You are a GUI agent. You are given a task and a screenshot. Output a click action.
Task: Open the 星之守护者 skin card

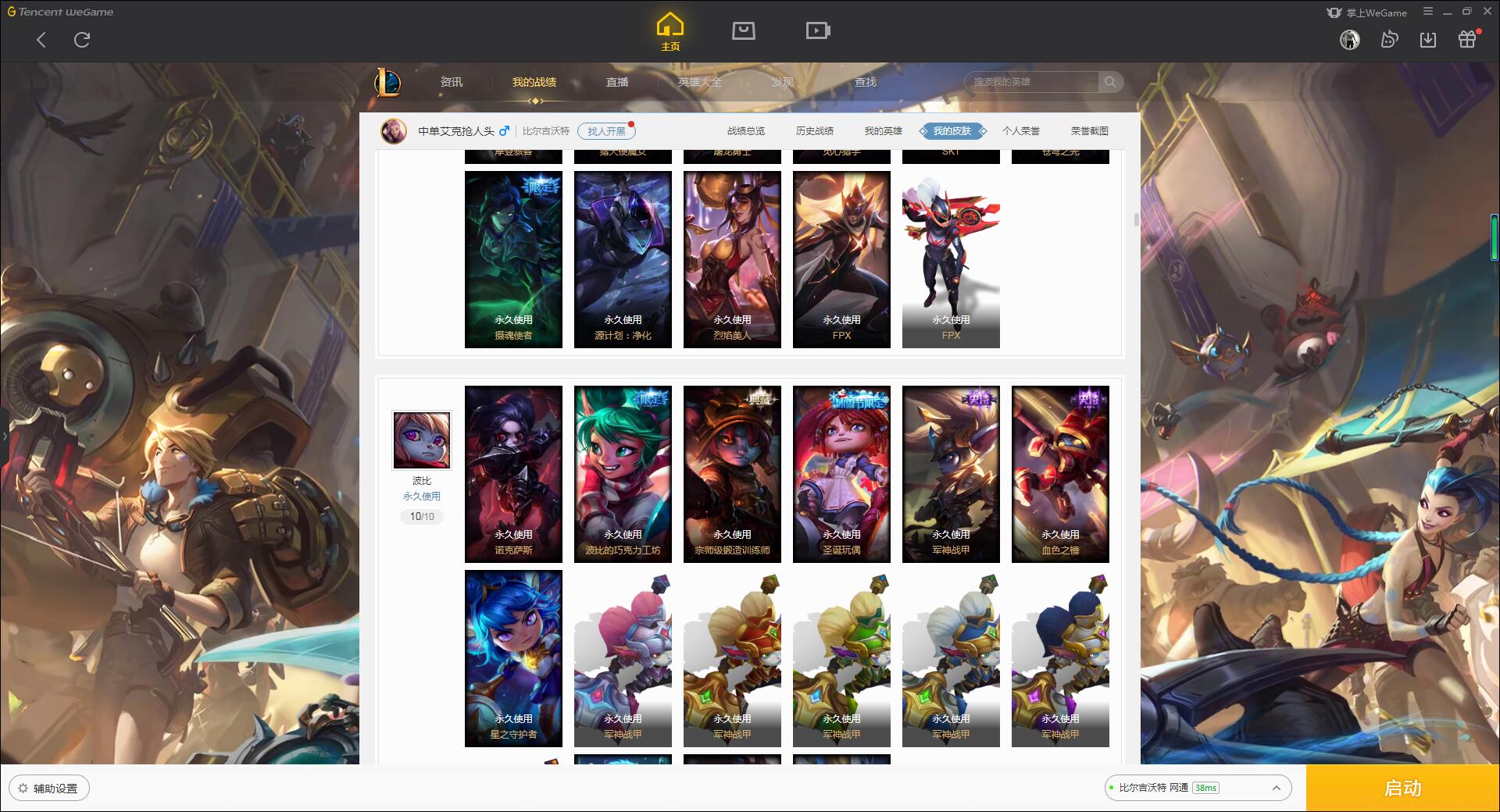pyautogui.click(x=513, y=659)
